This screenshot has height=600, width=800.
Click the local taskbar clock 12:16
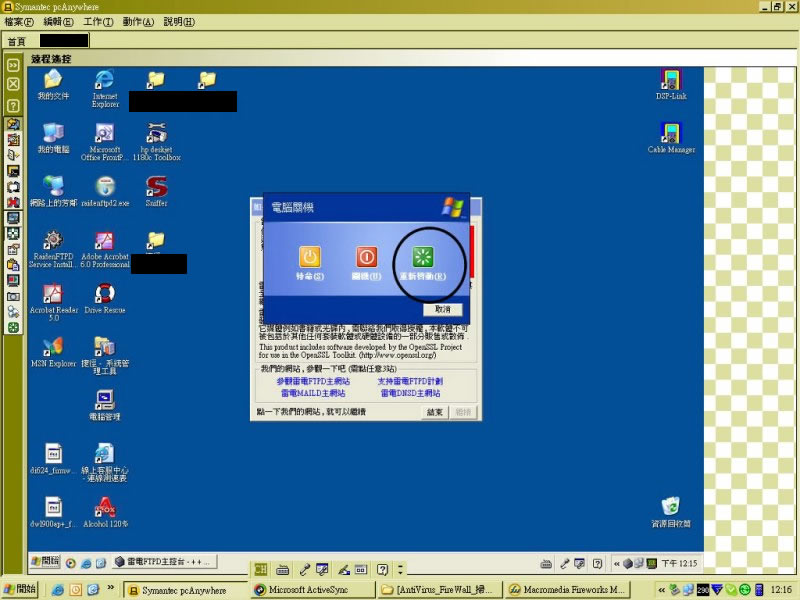(781, 590)
